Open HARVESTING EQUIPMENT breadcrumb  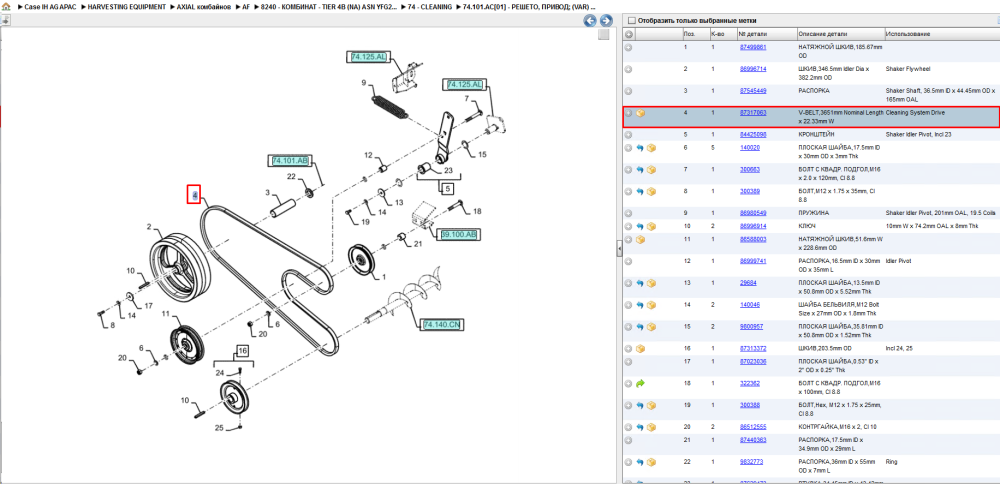[126, 6]
